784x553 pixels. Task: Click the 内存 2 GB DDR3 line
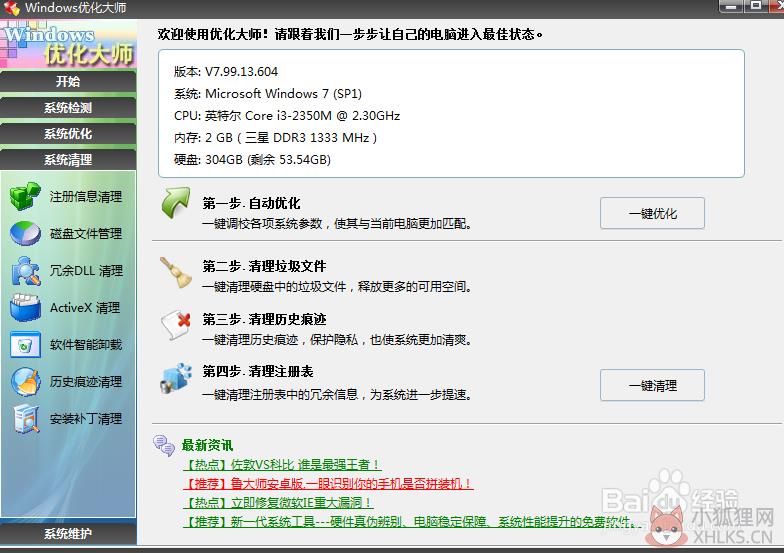(x=275, y=138)
